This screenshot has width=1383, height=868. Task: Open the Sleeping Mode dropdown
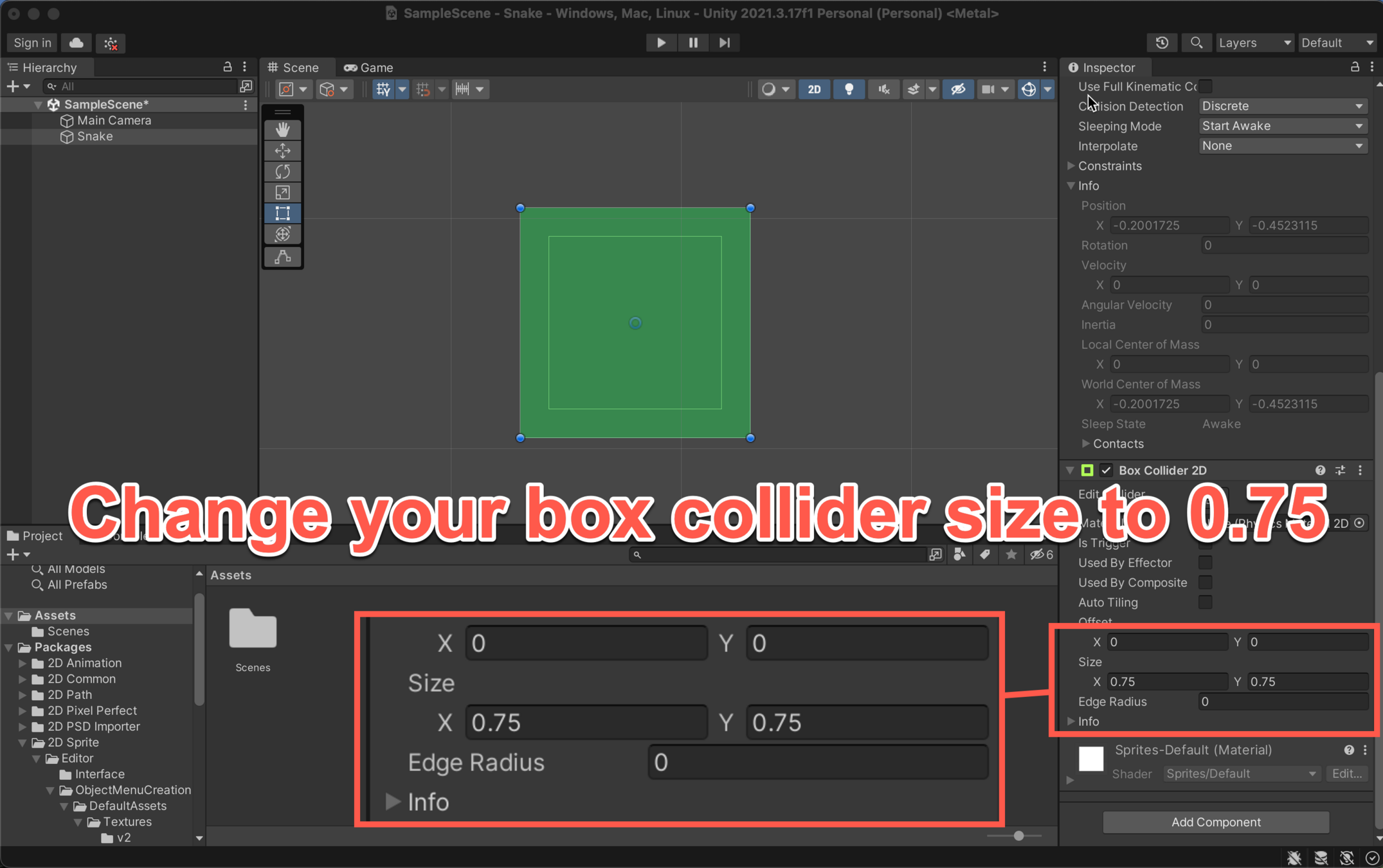(x=1282, y=126)
